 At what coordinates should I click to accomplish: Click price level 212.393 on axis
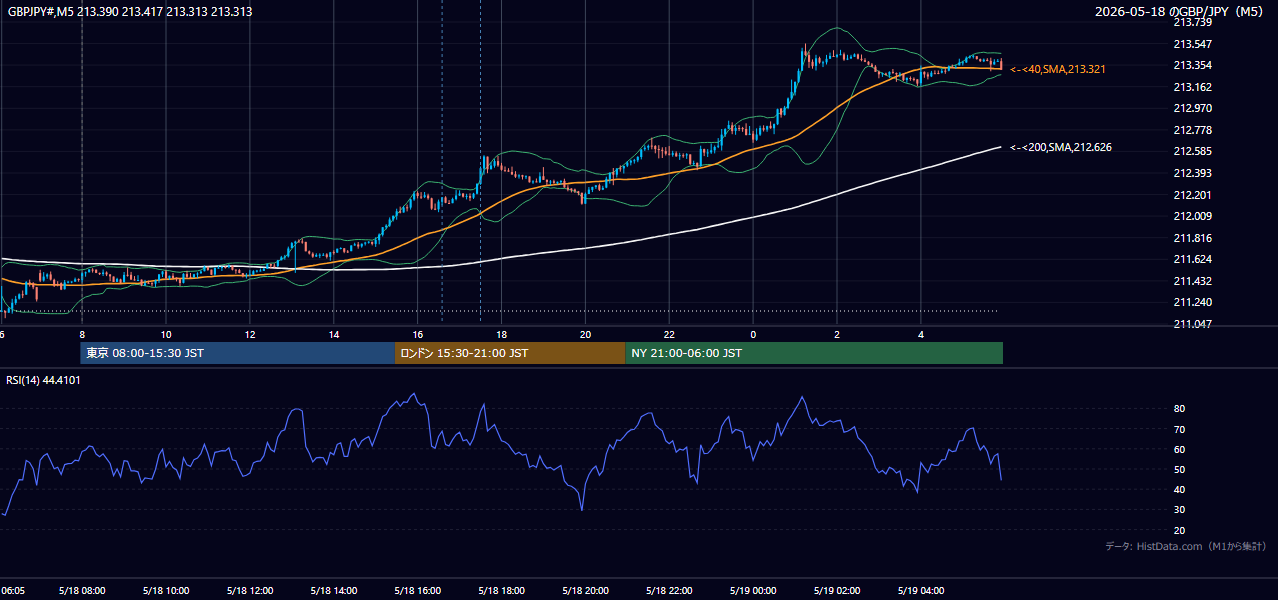[x=1192, y=173]
